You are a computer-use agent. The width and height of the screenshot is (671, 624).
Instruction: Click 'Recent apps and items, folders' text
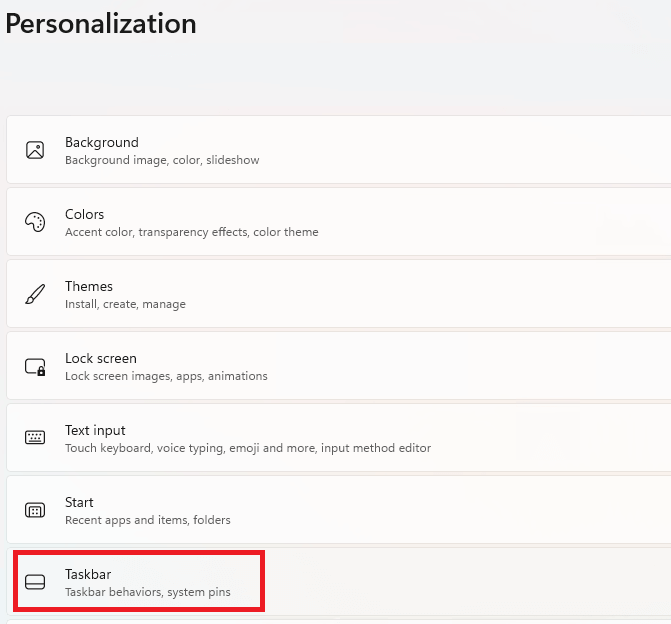click(x=148, y=520)
